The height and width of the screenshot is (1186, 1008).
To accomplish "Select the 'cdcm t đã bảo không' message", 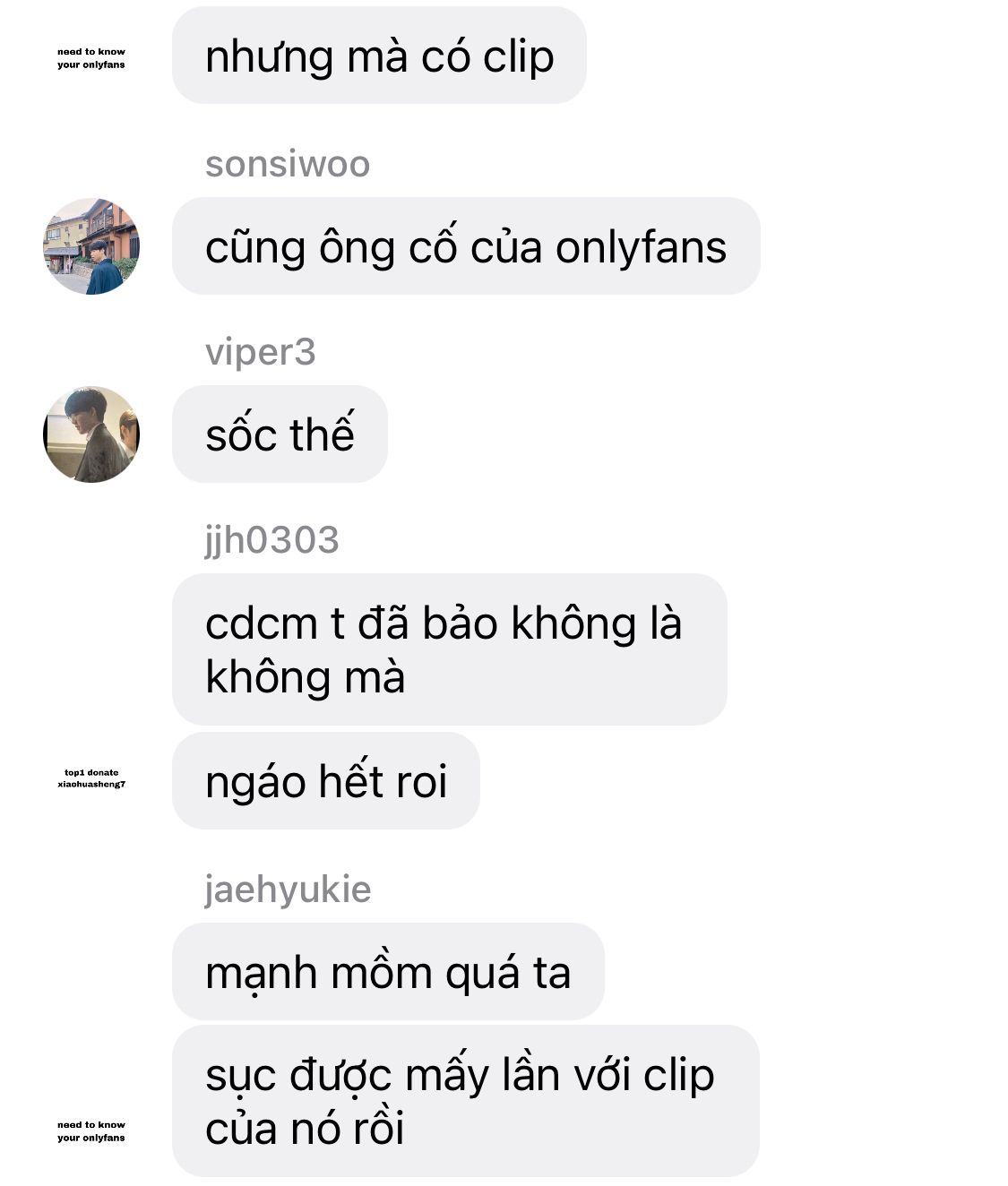I will (449, 649).
